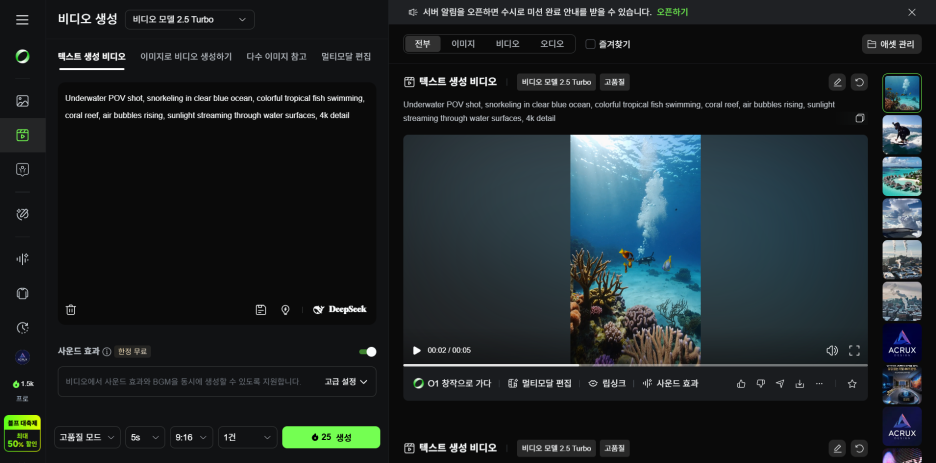Viewport: 936px width, 463px height.
Task: Enter fullscreen on the video player
Action: (x=854, y=350)
